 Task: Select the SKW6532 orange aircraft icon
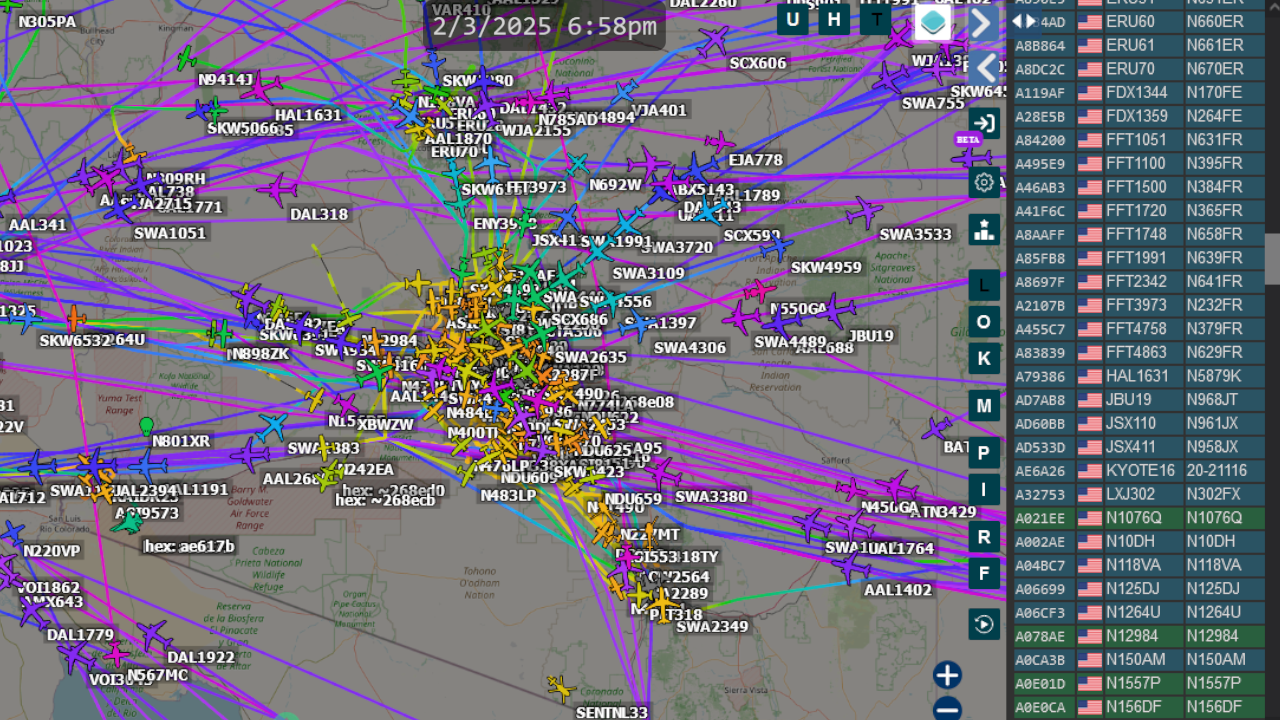coord(75,319)
